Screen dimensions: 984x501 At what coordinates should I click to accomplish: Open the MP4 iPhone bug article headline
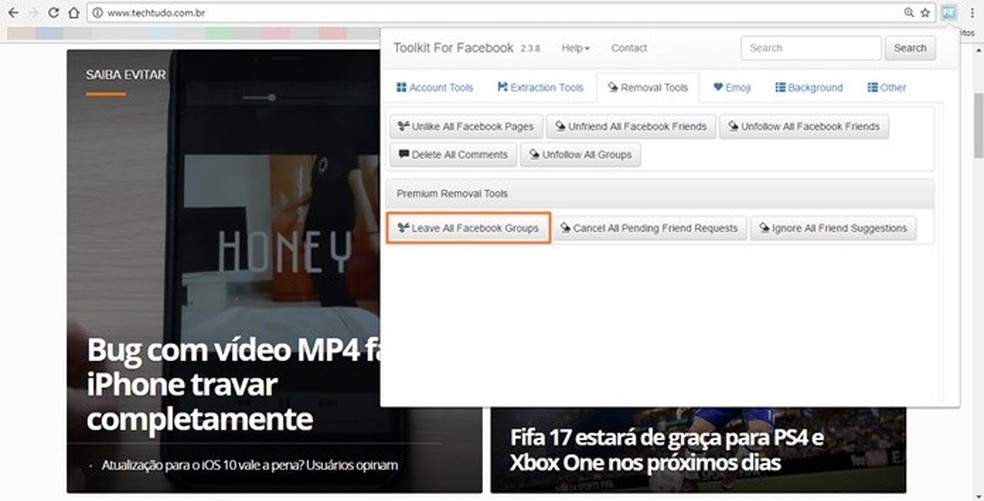233,384
